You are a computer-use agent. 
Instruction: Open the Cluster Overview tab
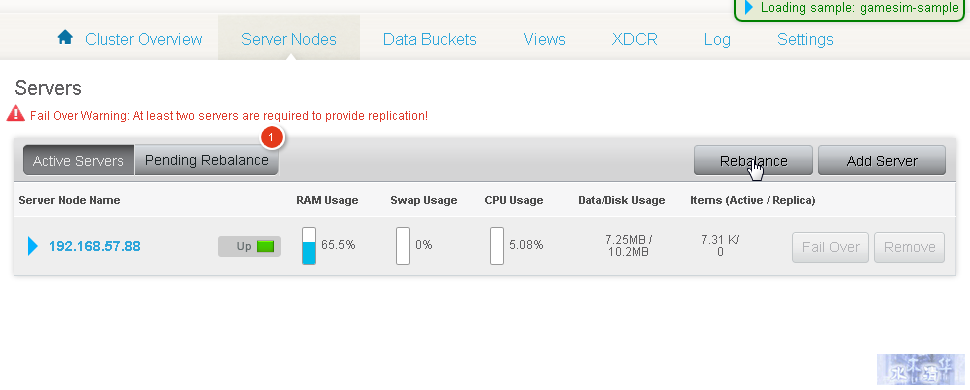click(x=144, y=40)
